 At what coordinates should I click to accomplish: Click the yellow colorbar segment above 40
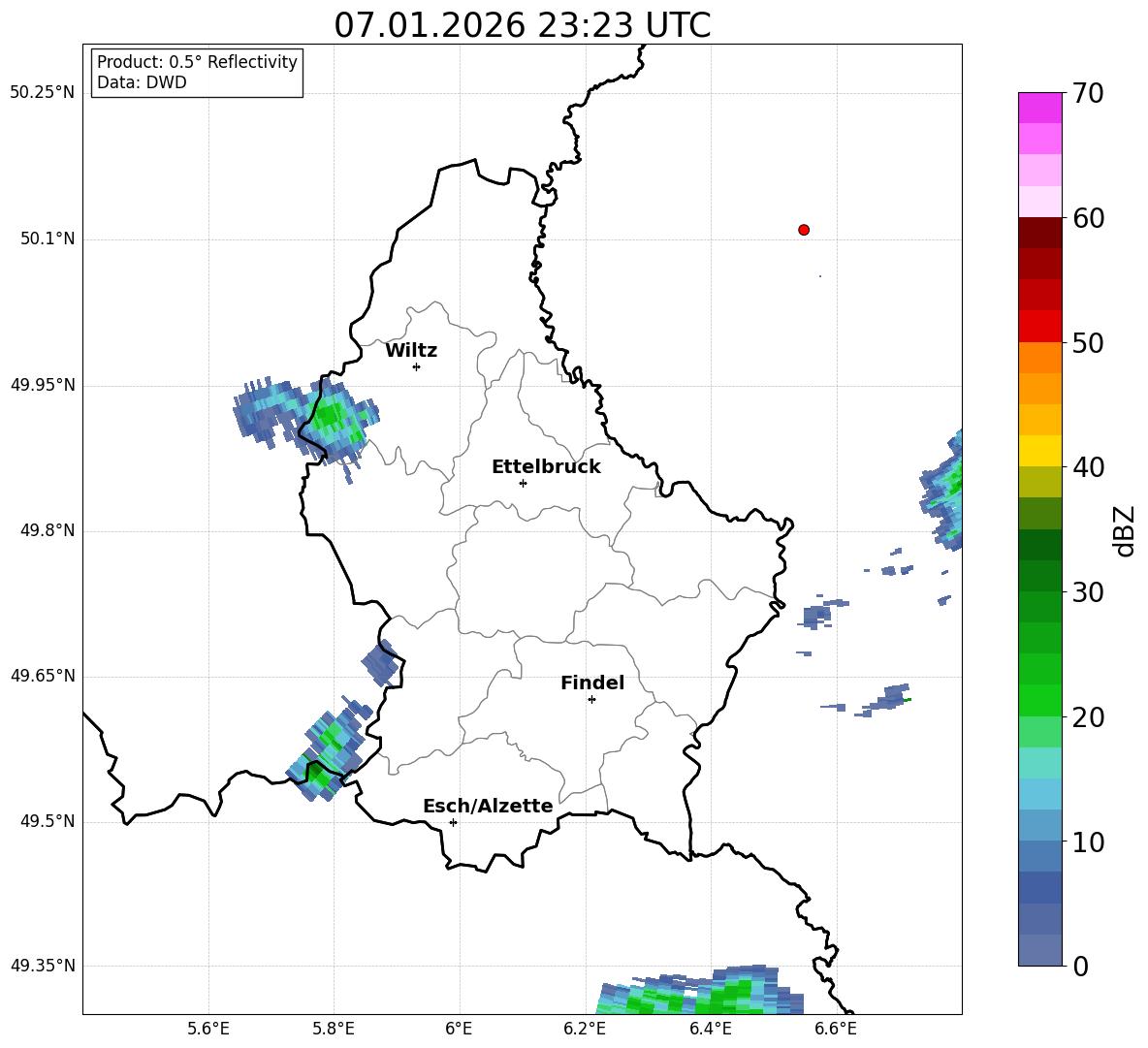[1039, 451]
